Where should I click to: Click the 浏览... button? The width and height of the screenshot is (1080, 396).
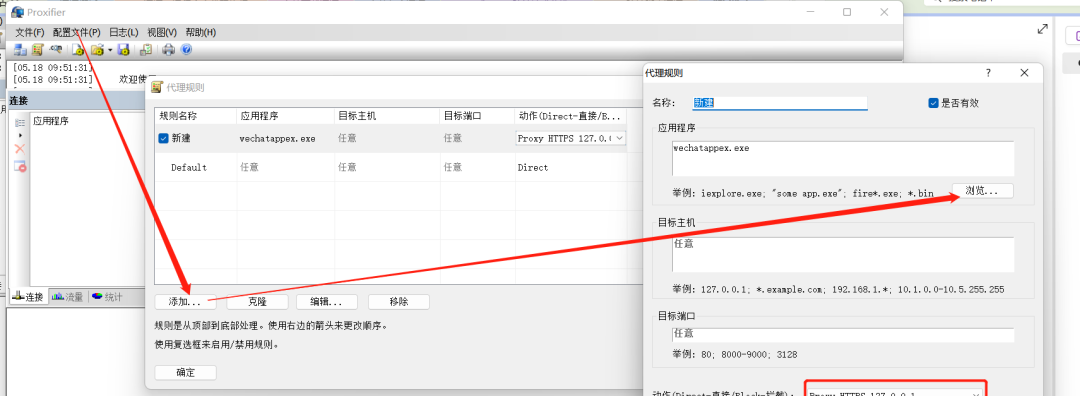coord(982,191)
